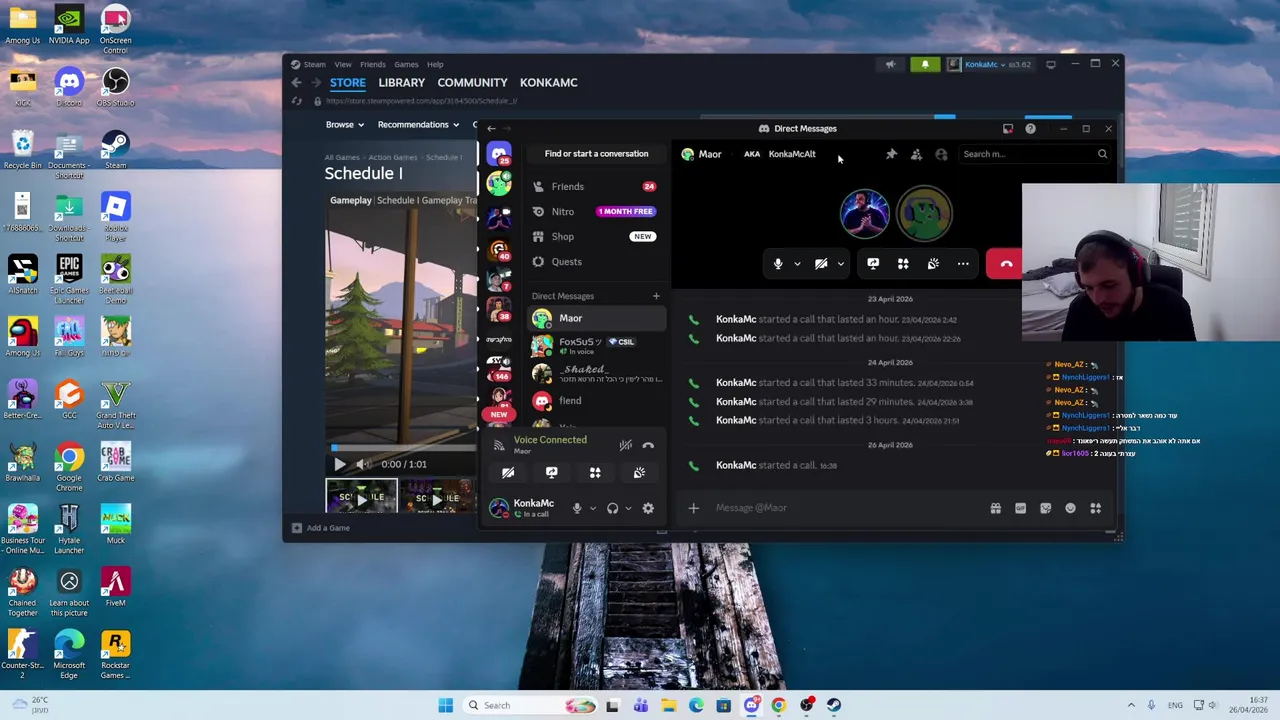
Task: Open Quests in Discord sidebar
Action: [596, 262]
